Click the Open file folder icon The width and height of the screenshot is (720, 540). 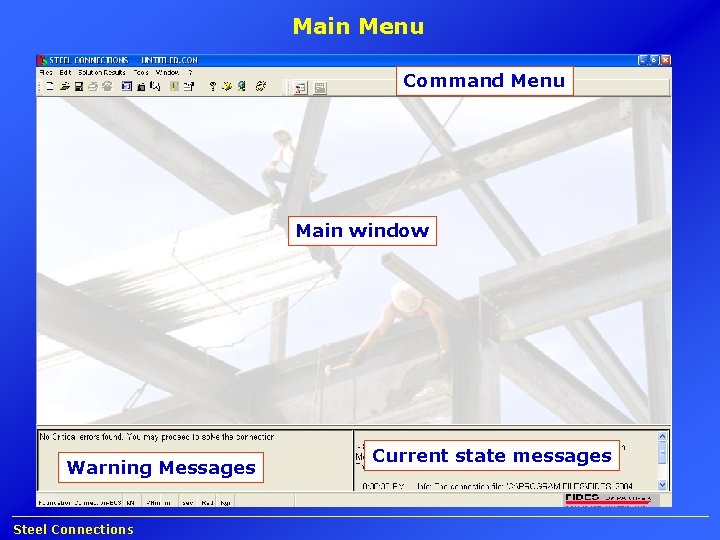(64, 86)
